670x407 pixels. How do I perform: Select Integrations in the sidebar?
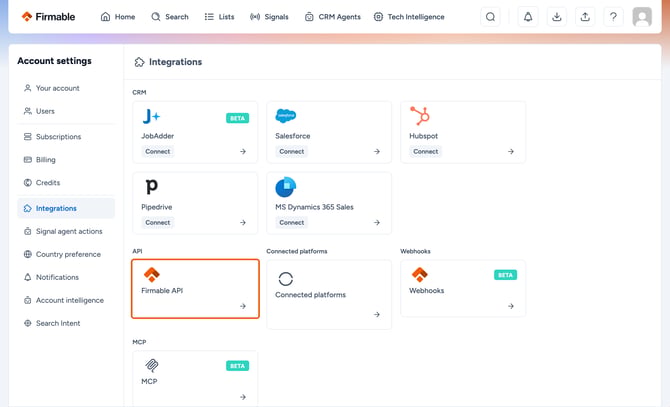tap(66, 208)
